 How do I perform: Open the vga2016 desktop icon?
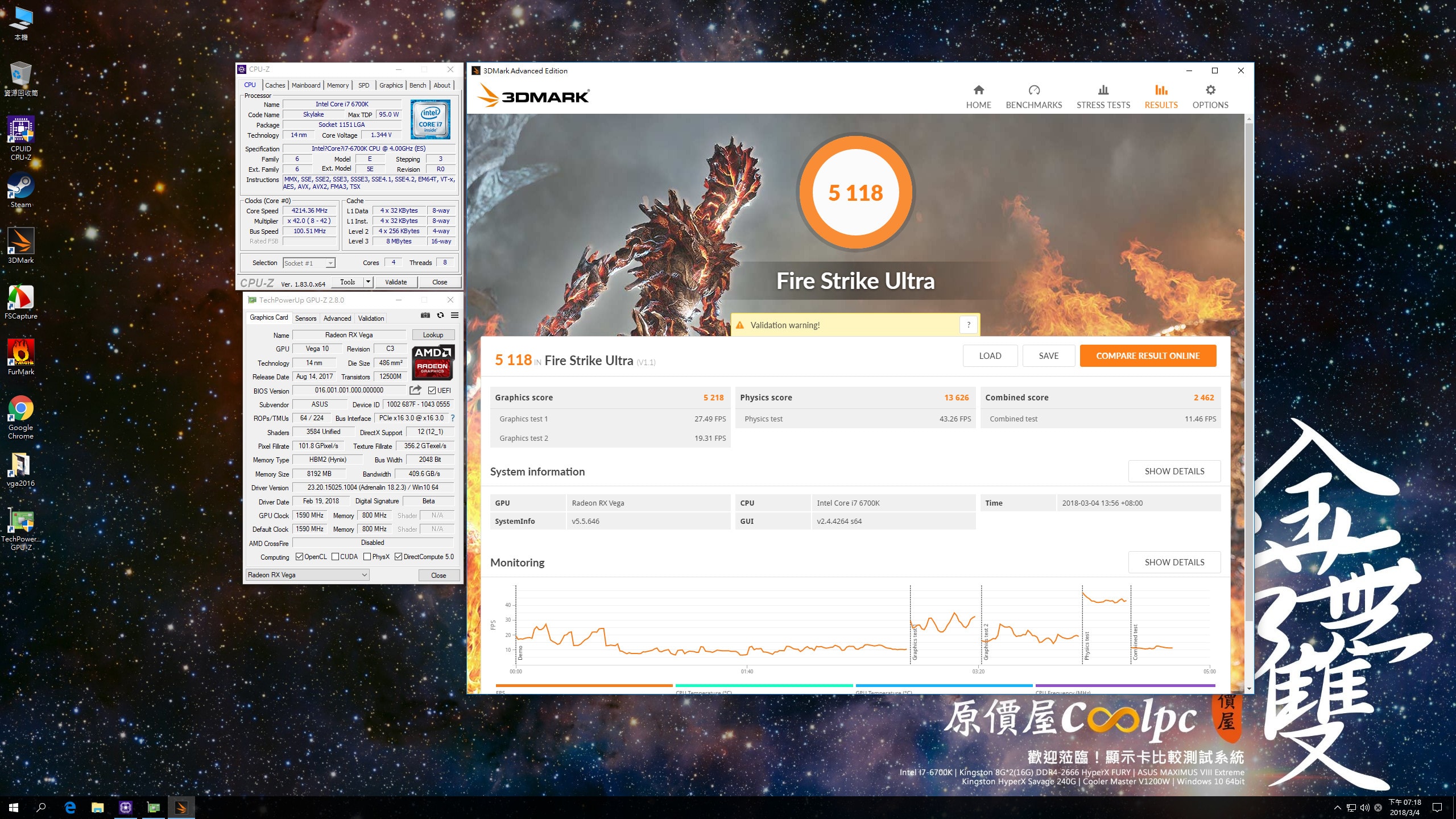pos(21,470)
